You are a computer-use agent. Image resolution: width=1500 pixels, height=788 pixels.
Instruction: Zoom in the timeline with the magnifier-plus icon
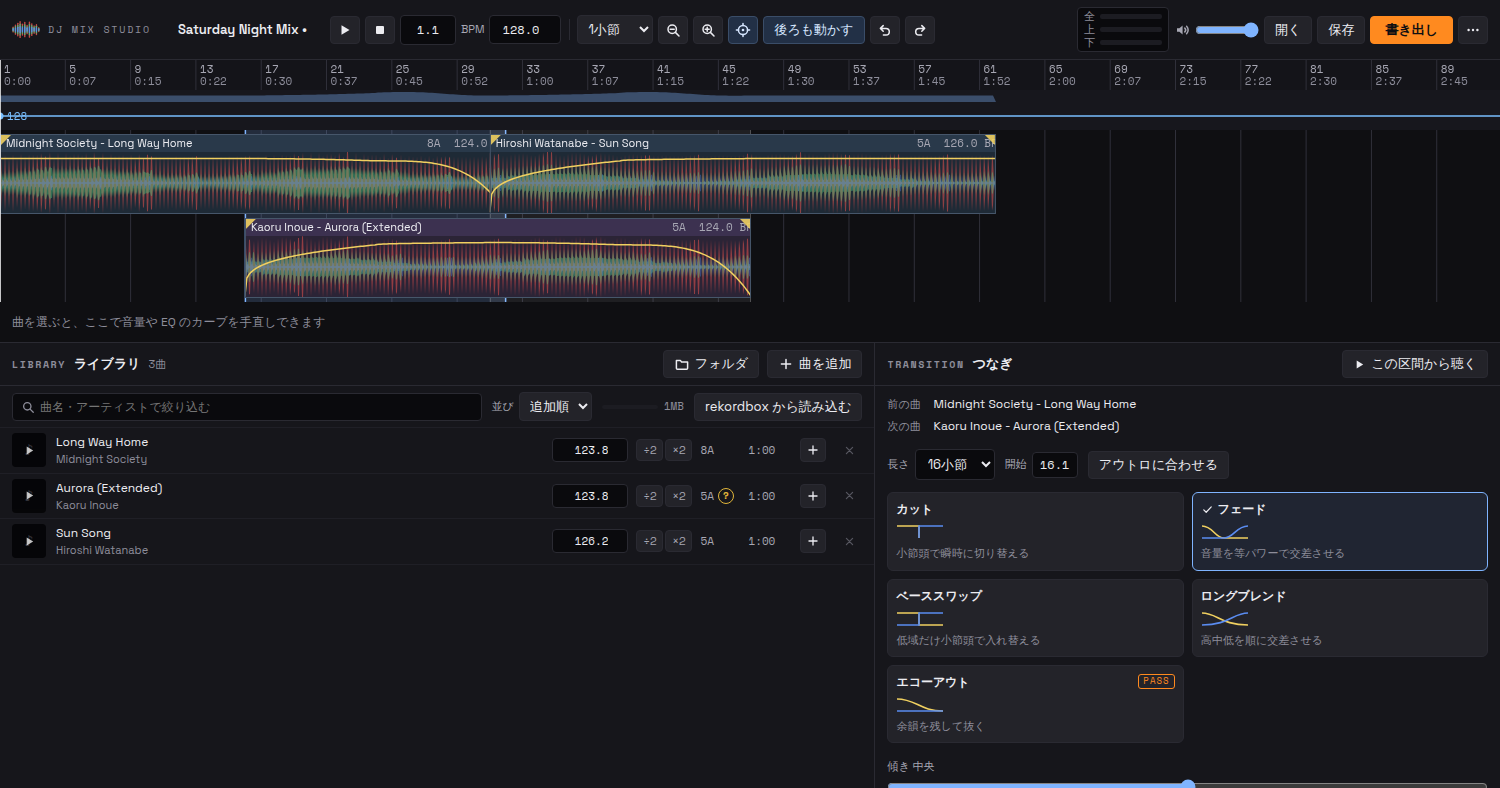pyautogui.click(x=708, y=30)
